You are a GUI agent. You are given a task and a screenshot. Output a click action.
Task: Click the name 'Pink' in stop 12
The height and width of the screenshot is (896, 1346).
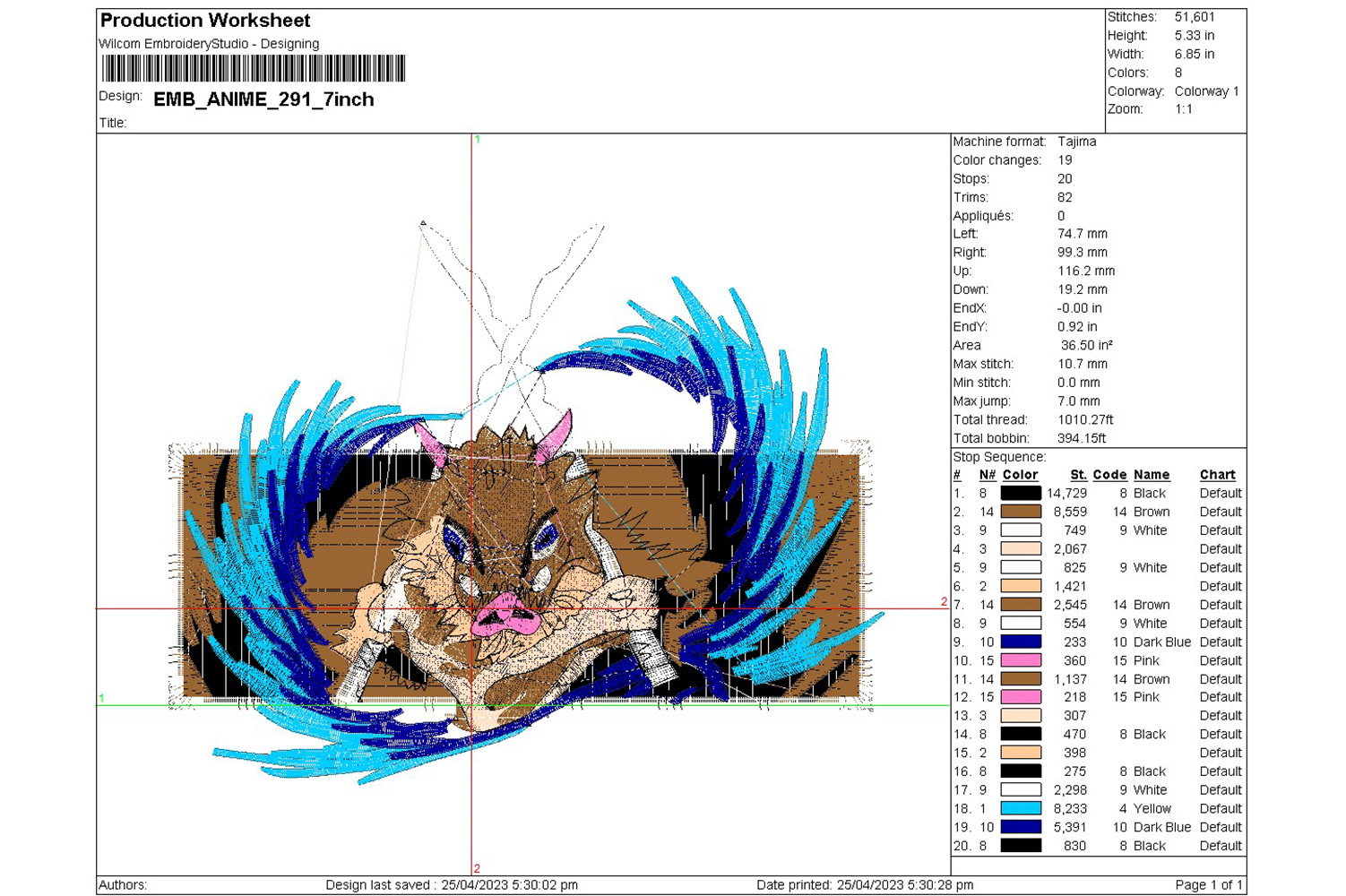click(1146, 697)
